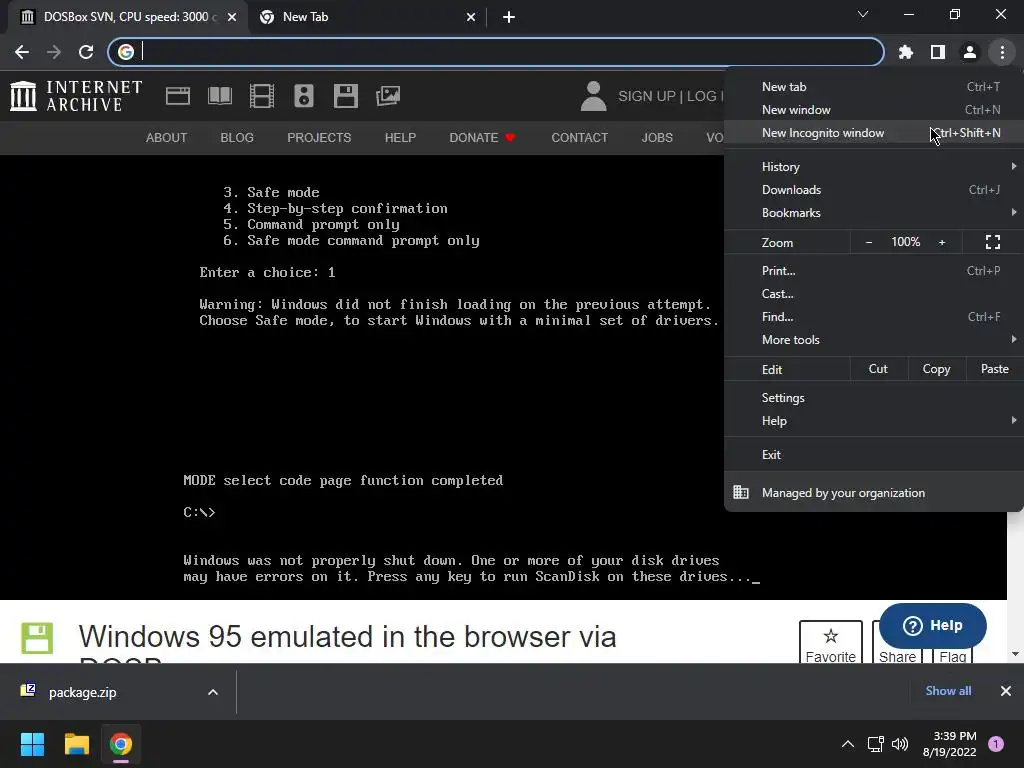The height and width of the screenshot is (768, 1024).
Task: Expand the More tools submenu
Action: (874, 340)
